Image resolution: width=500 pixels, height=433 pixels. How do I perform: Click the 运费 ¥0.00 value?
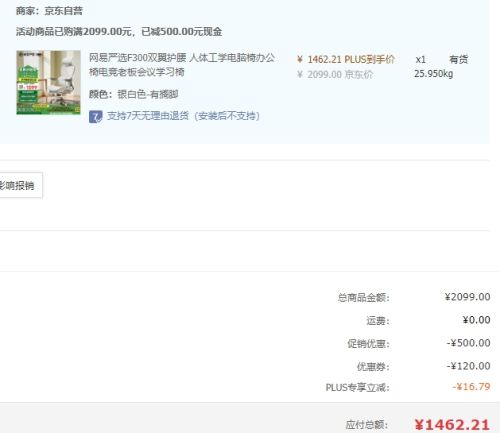pos(476,320)
